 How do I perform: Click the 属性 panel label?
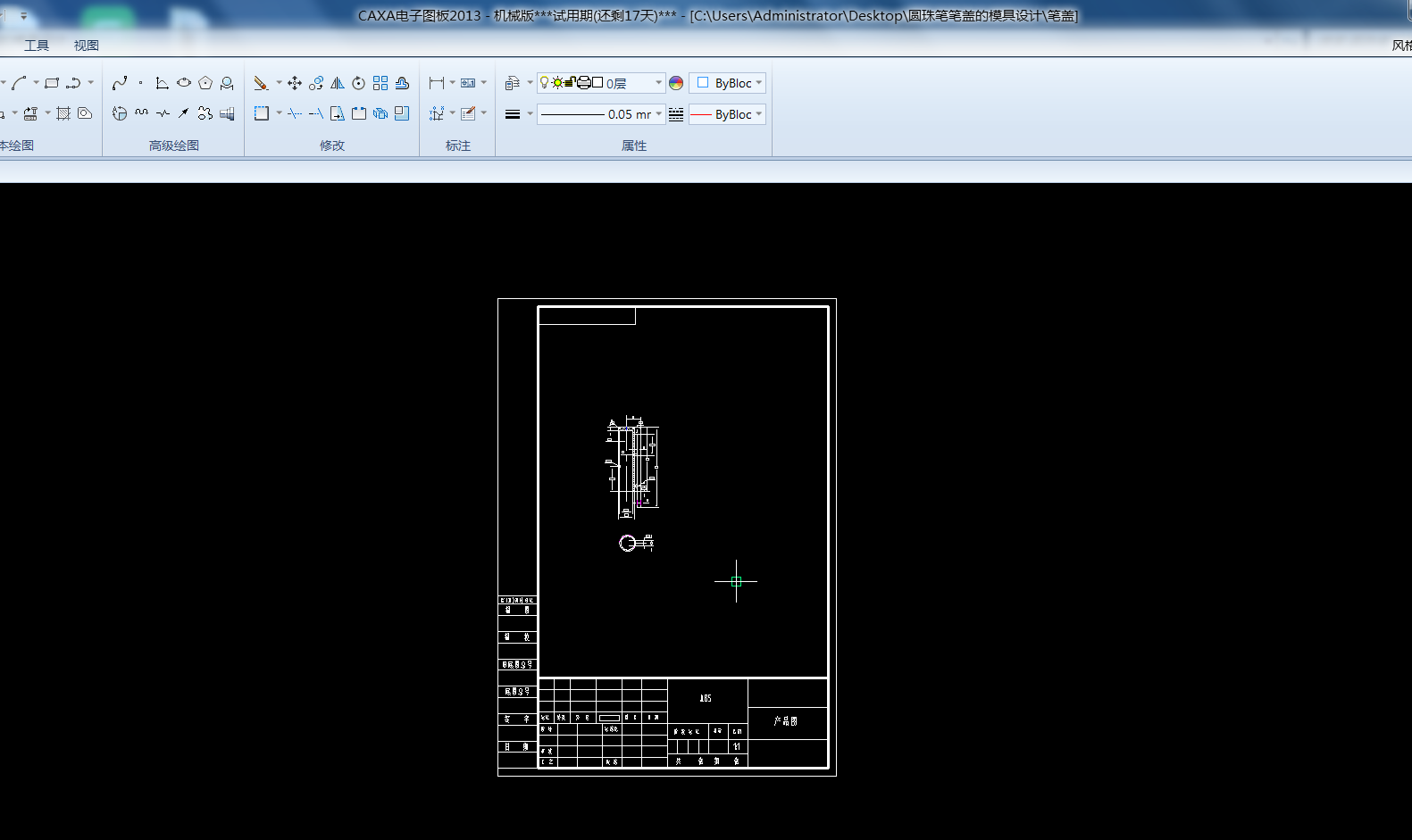point(634,146)
